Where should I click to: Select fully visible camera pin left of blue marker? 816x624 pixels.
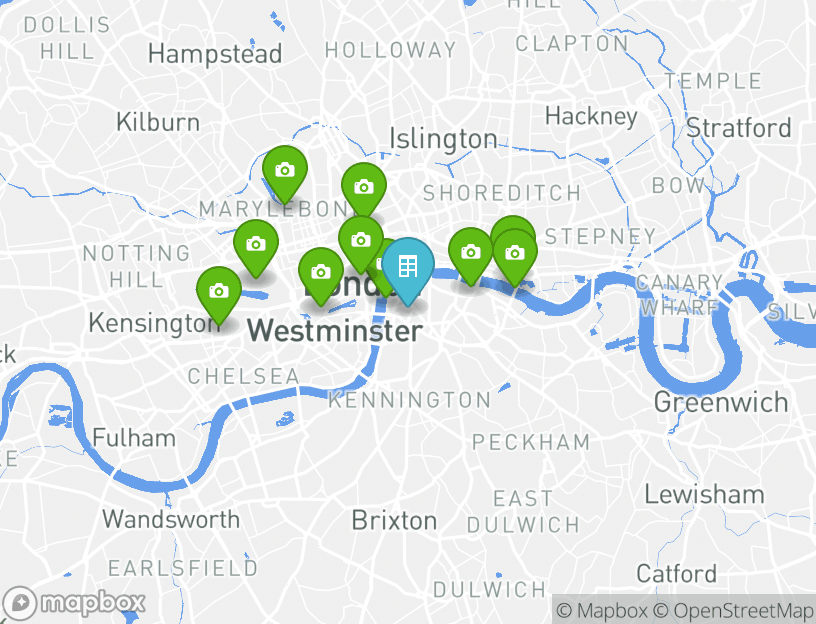pyautogui.click(x=361, y=241)
